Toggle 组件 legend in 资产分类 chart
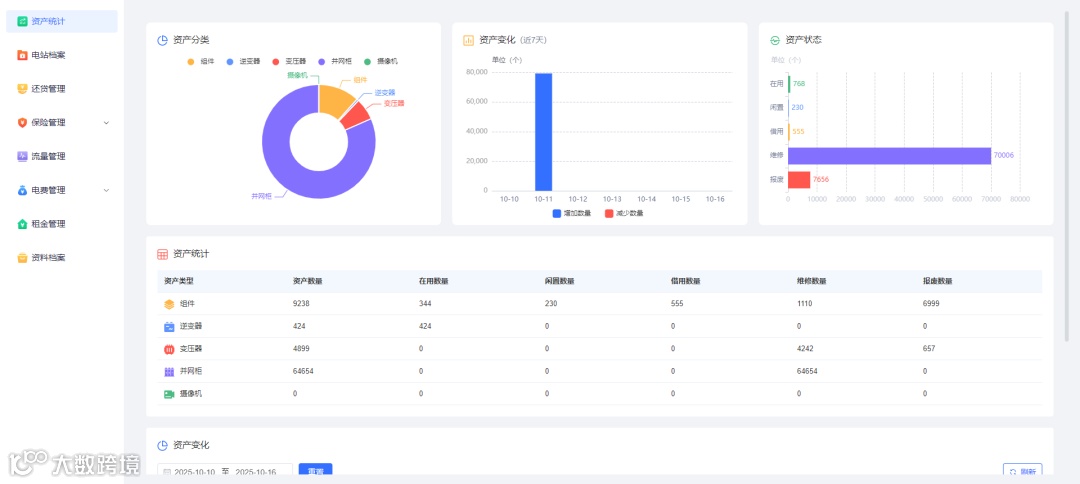Screen dimensions: 1080x484 pos(202,61)
